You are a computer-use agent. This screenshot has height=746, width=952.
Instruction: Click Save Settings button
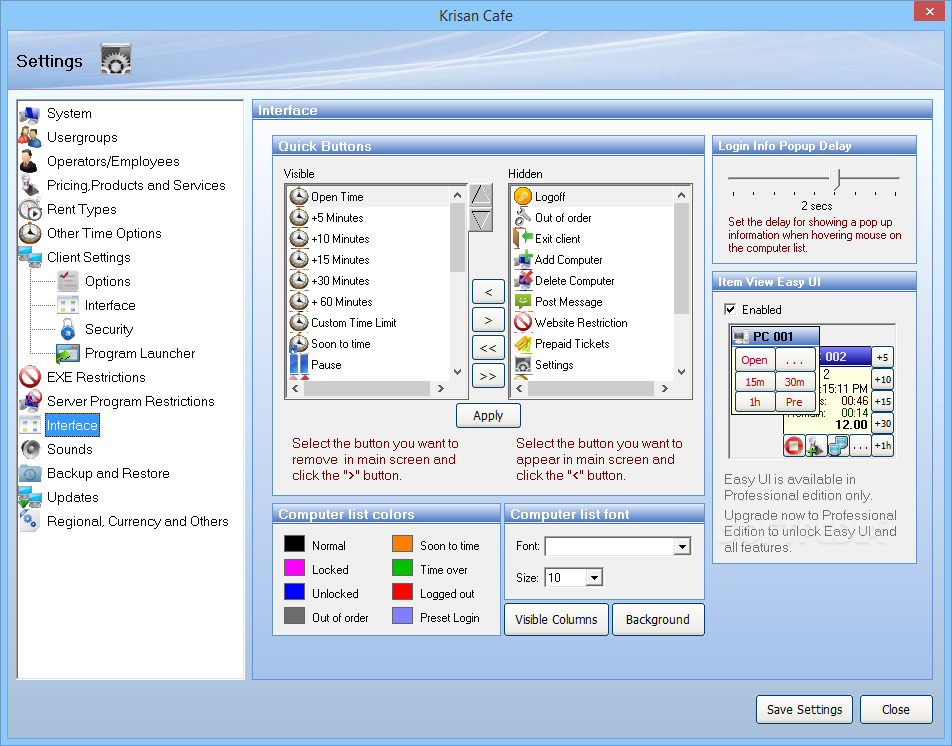(804, 710)
